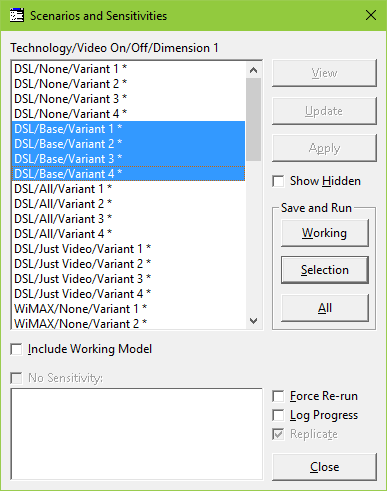This screenshot has height=491, width=387.
Task: Click the empty sensitivity list box
Action: [x=137, y=434]
